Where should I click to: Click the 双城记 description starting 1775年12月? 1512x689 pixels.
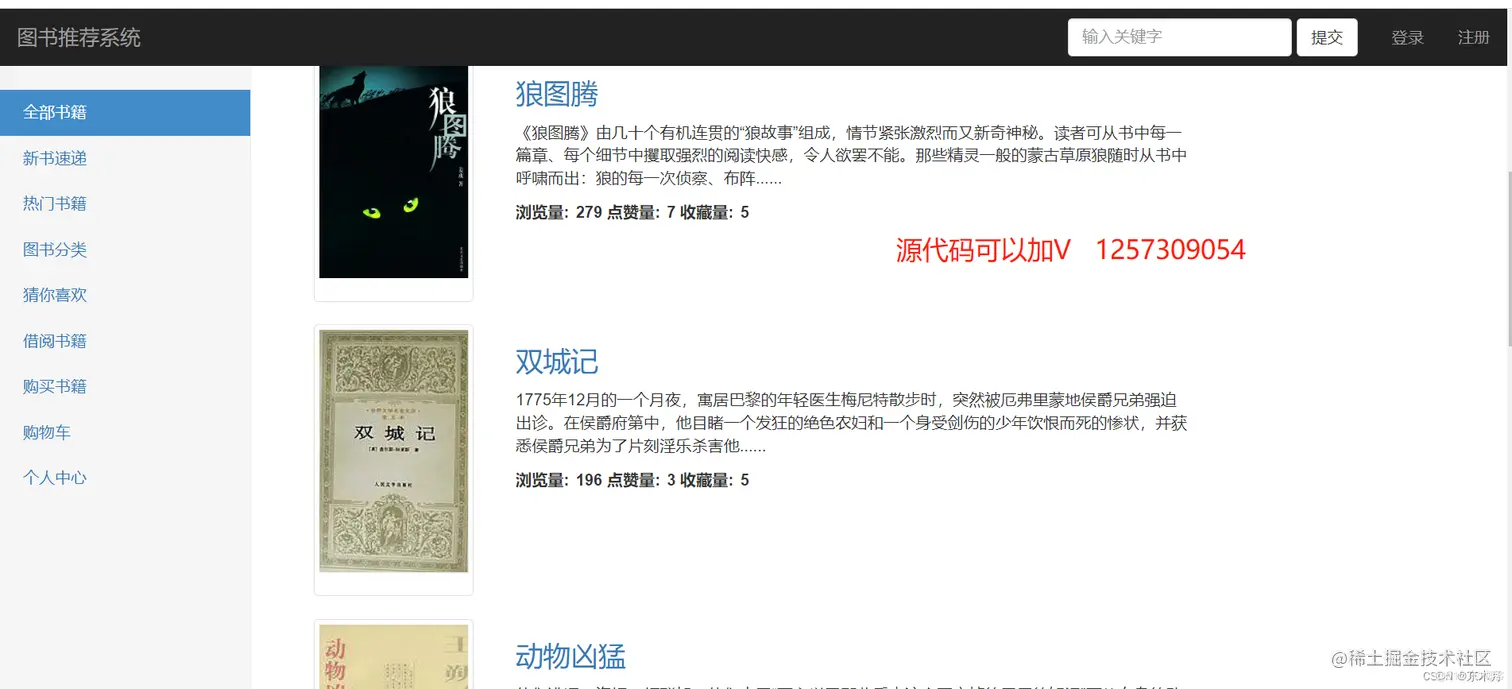[x=851, y=423]
